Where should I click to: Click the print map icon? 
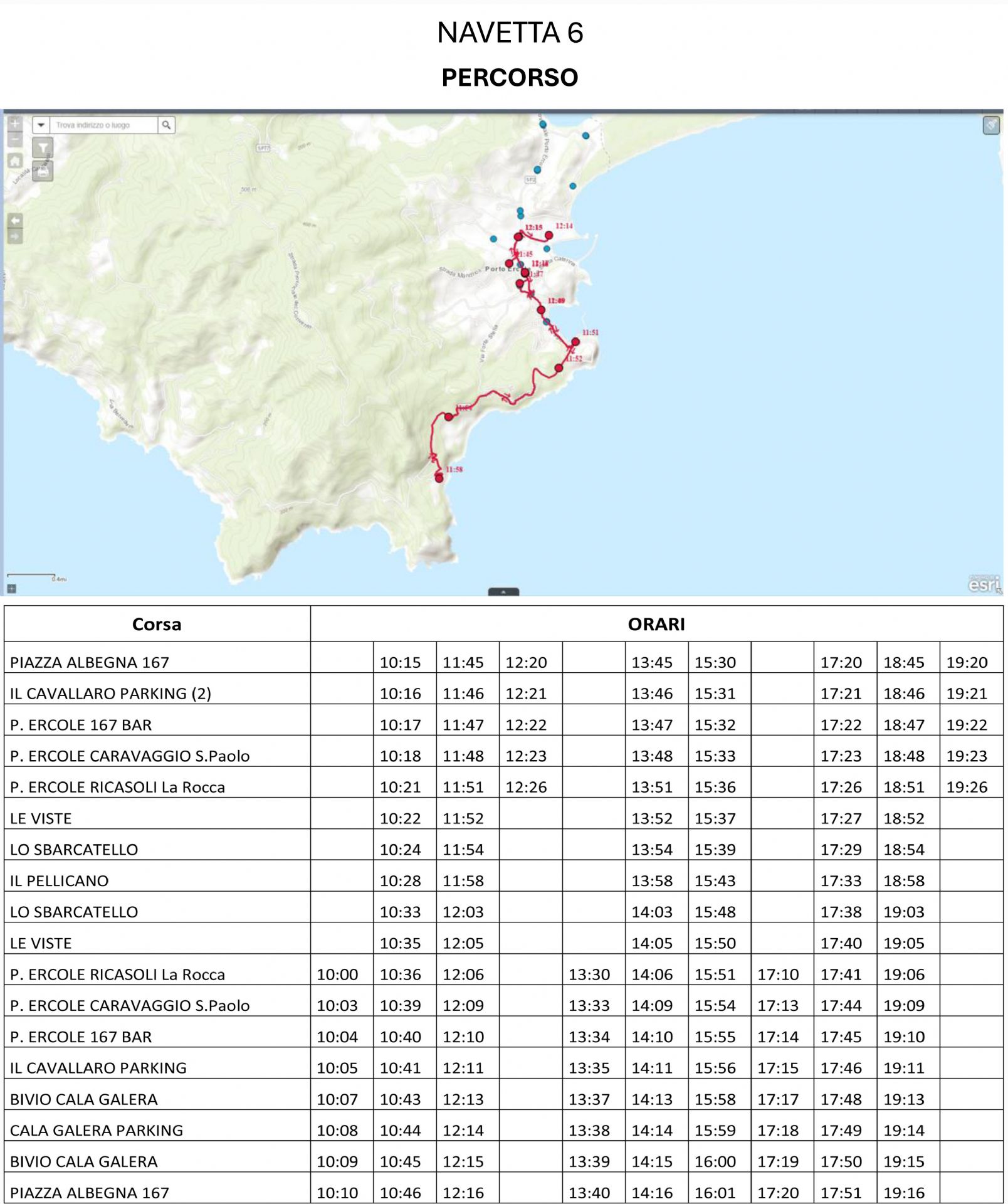point(43,171)
